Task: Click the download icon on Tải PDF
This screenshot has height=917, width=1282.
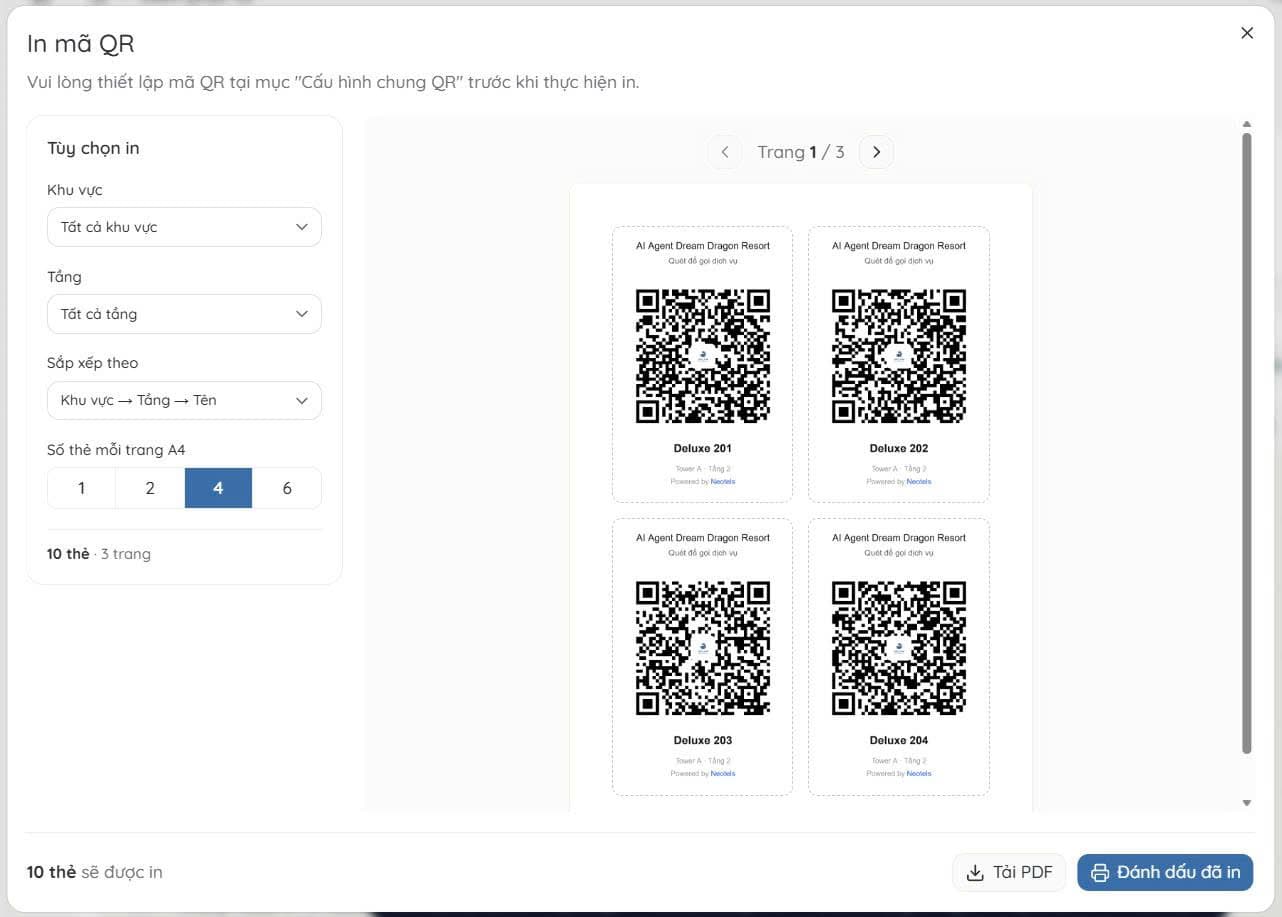Action: pyautogui.click(x=975, y=873)
